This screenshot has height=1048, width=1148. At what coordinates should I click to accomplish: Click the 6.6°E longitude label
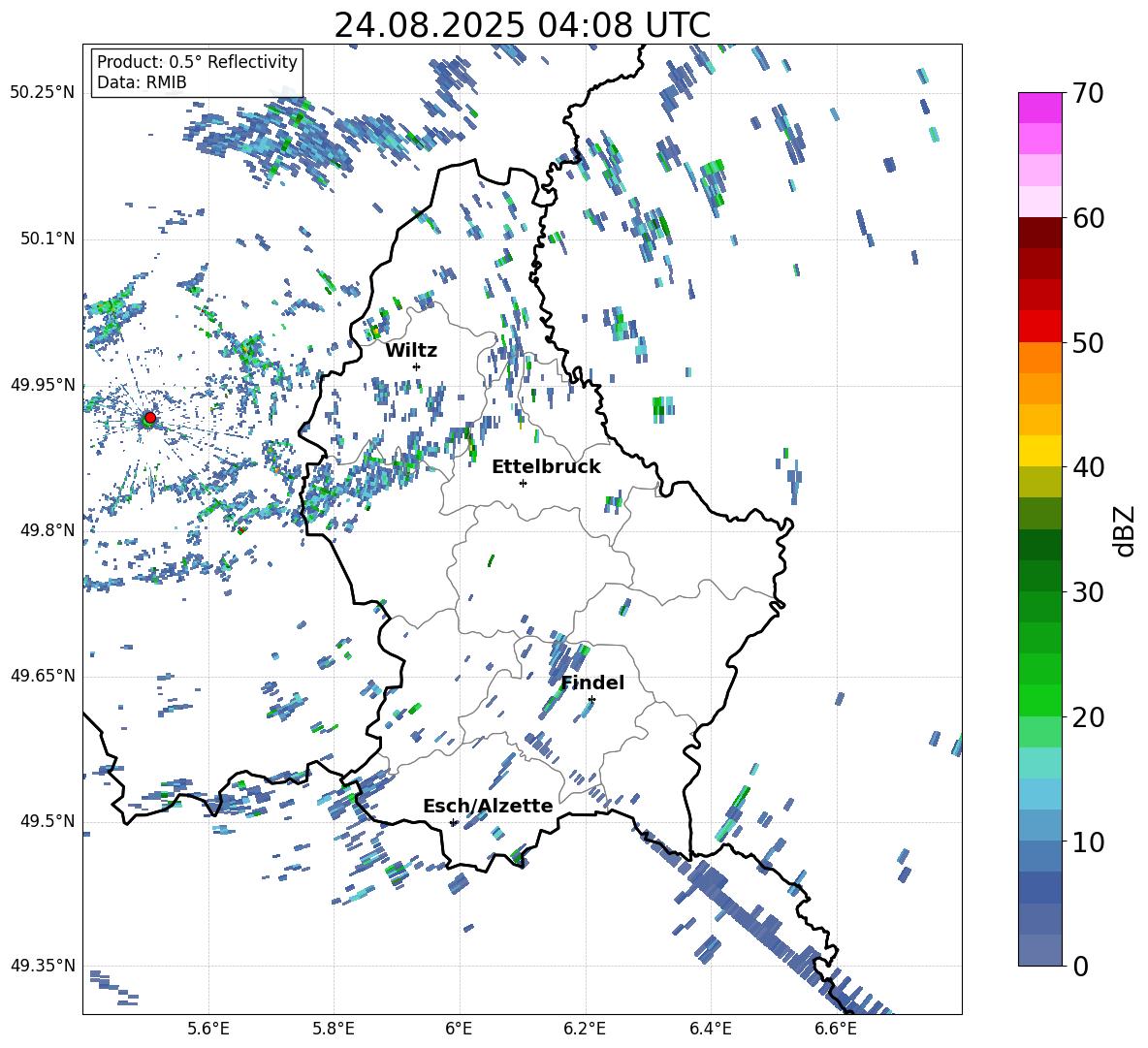(x=836, y=1029)
